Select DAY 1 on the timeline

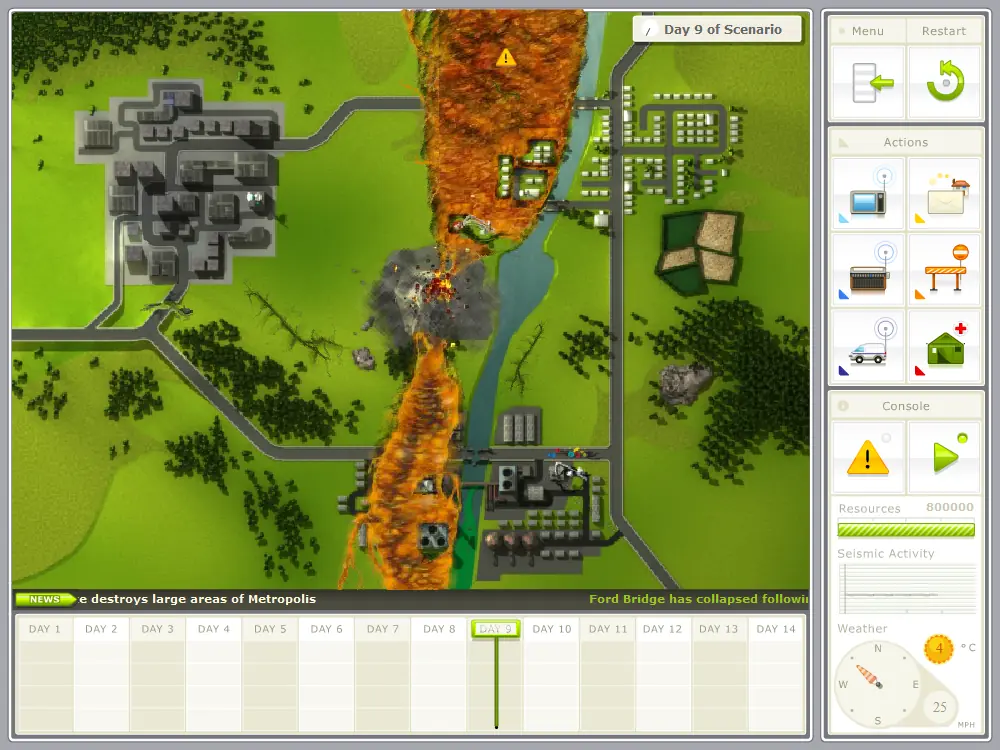tap(45, 673)
